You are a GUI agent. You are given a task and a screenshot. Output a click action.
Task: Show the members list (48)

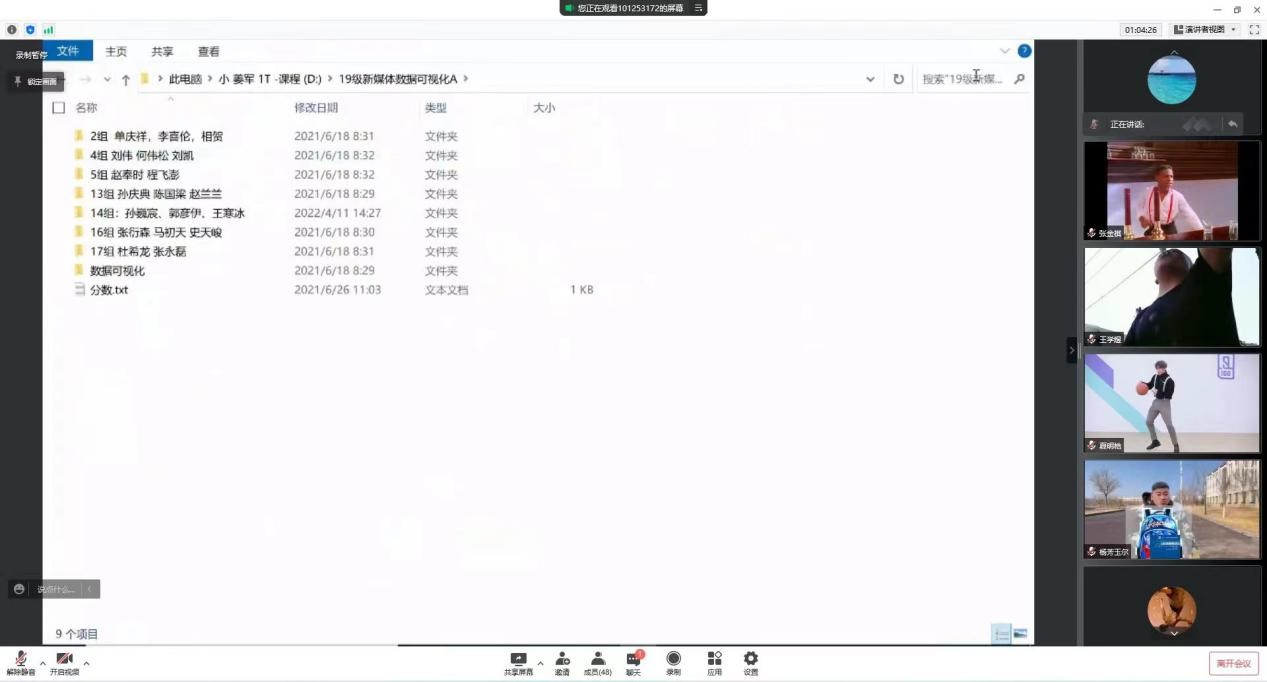coord(598,663)
